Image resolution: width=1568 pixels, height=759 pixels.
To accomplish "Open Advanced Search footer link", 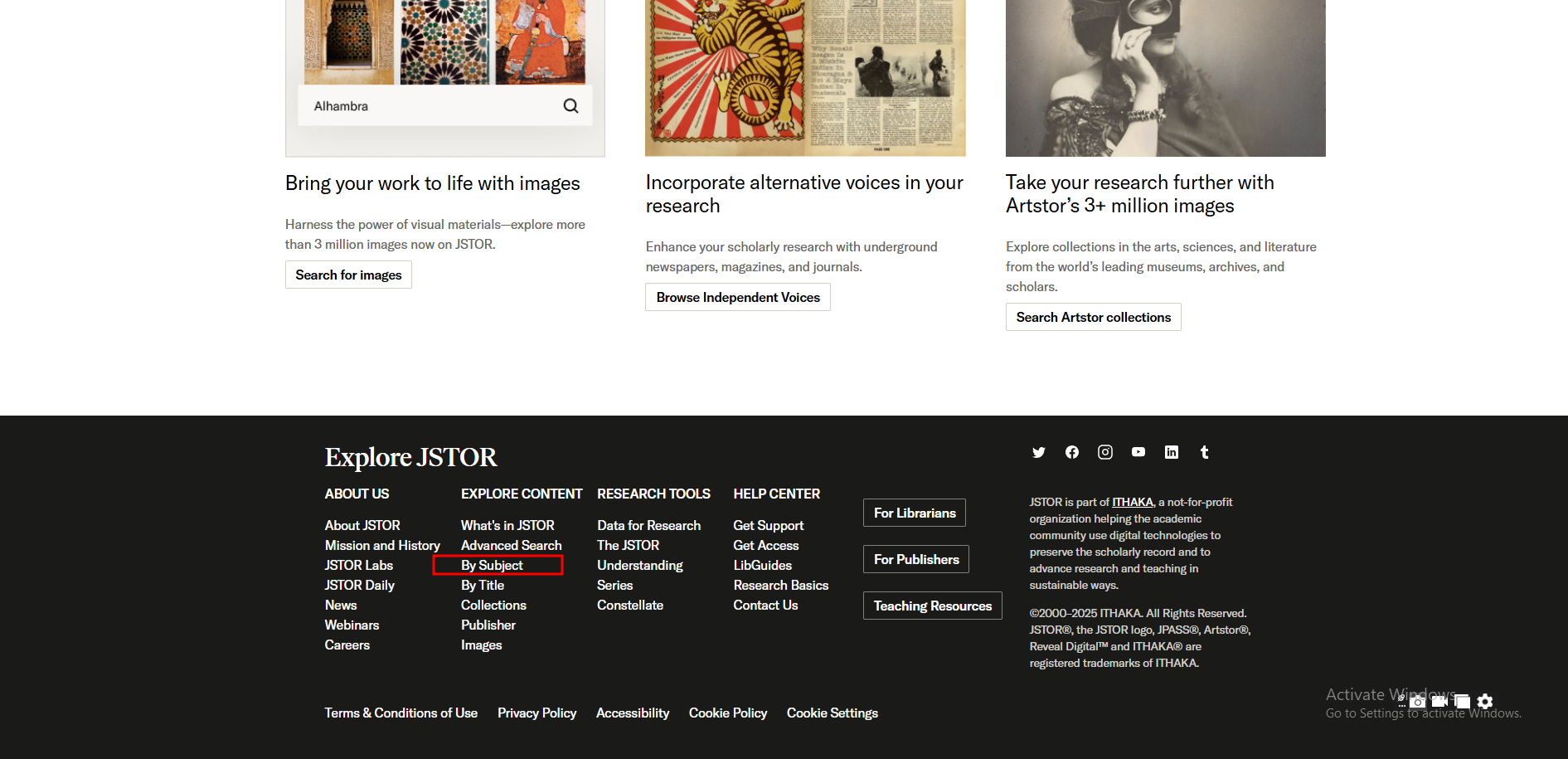I will pos(511,546).
